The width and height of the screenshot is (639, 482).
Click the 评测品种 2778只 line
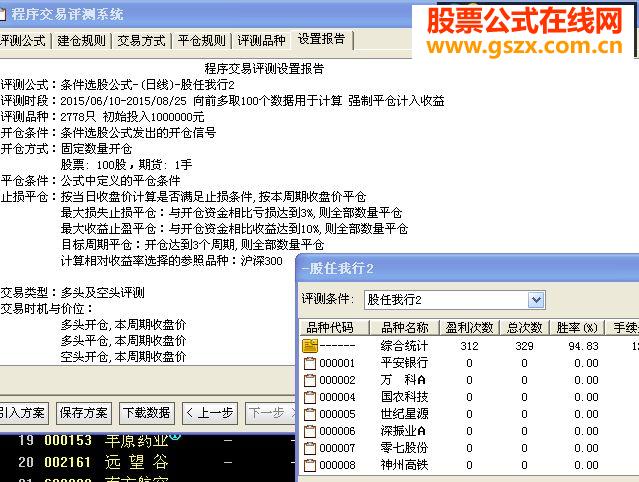point(102,117)
